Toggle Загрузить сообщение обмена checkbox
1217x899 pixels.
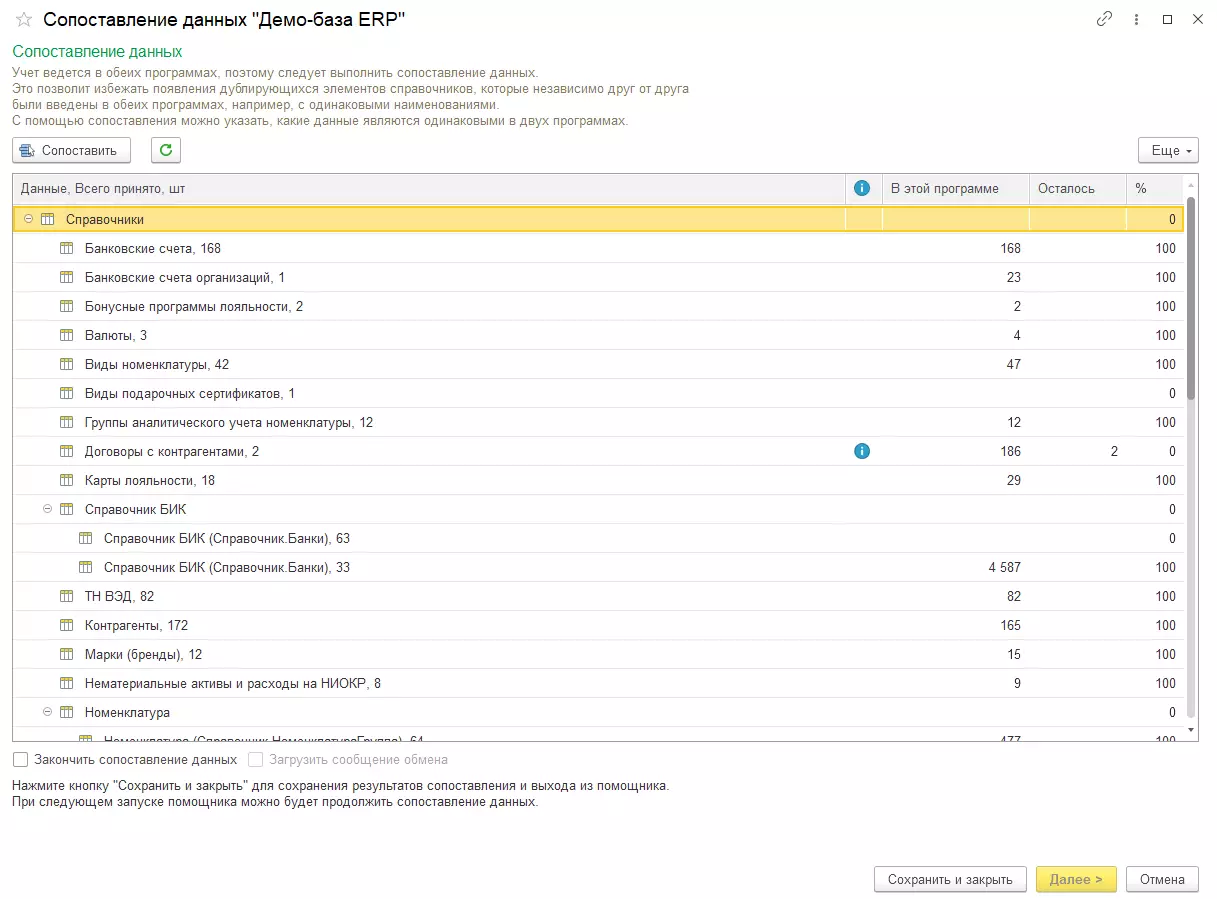pos(255,759)
